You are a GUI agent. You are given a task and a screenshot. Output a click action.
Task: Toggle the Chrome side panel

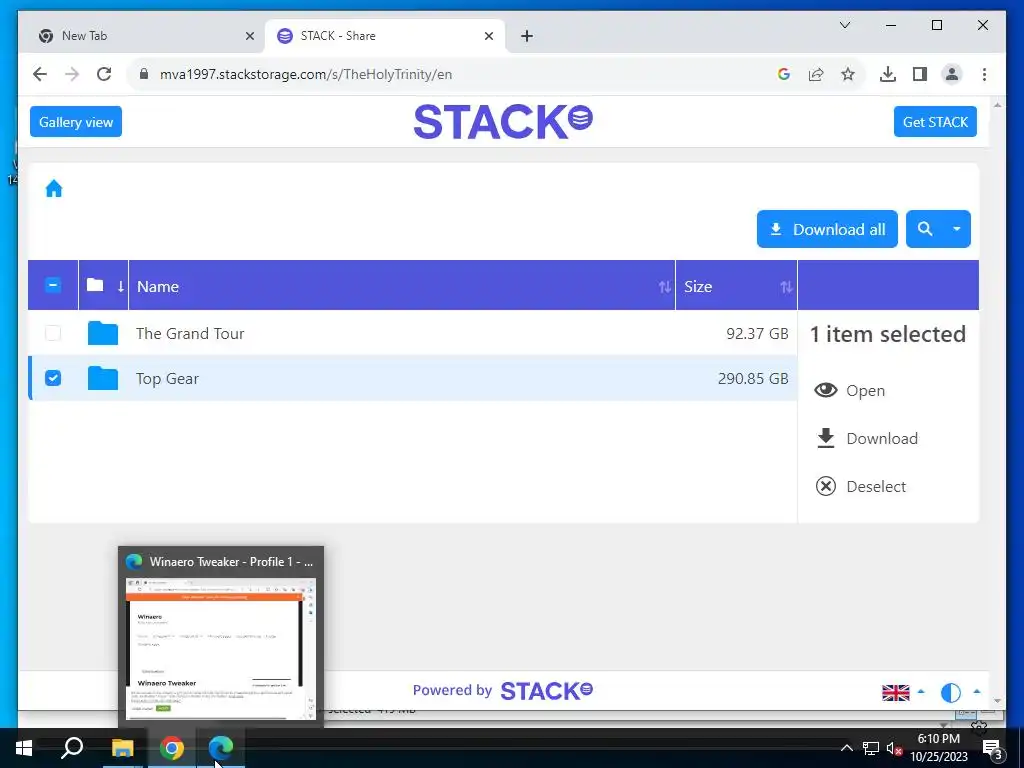(920, 74)
